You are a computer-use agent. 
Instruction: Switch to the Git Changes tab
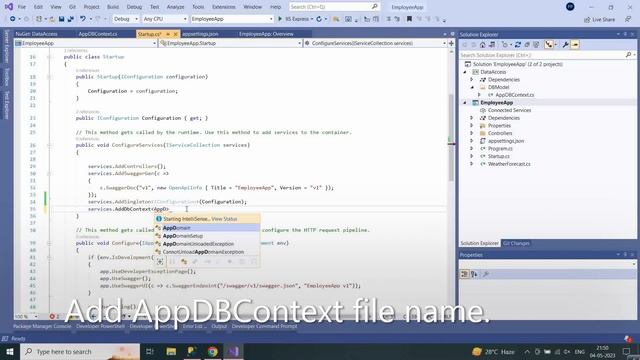pyautogui.click(x=516, y=243)
